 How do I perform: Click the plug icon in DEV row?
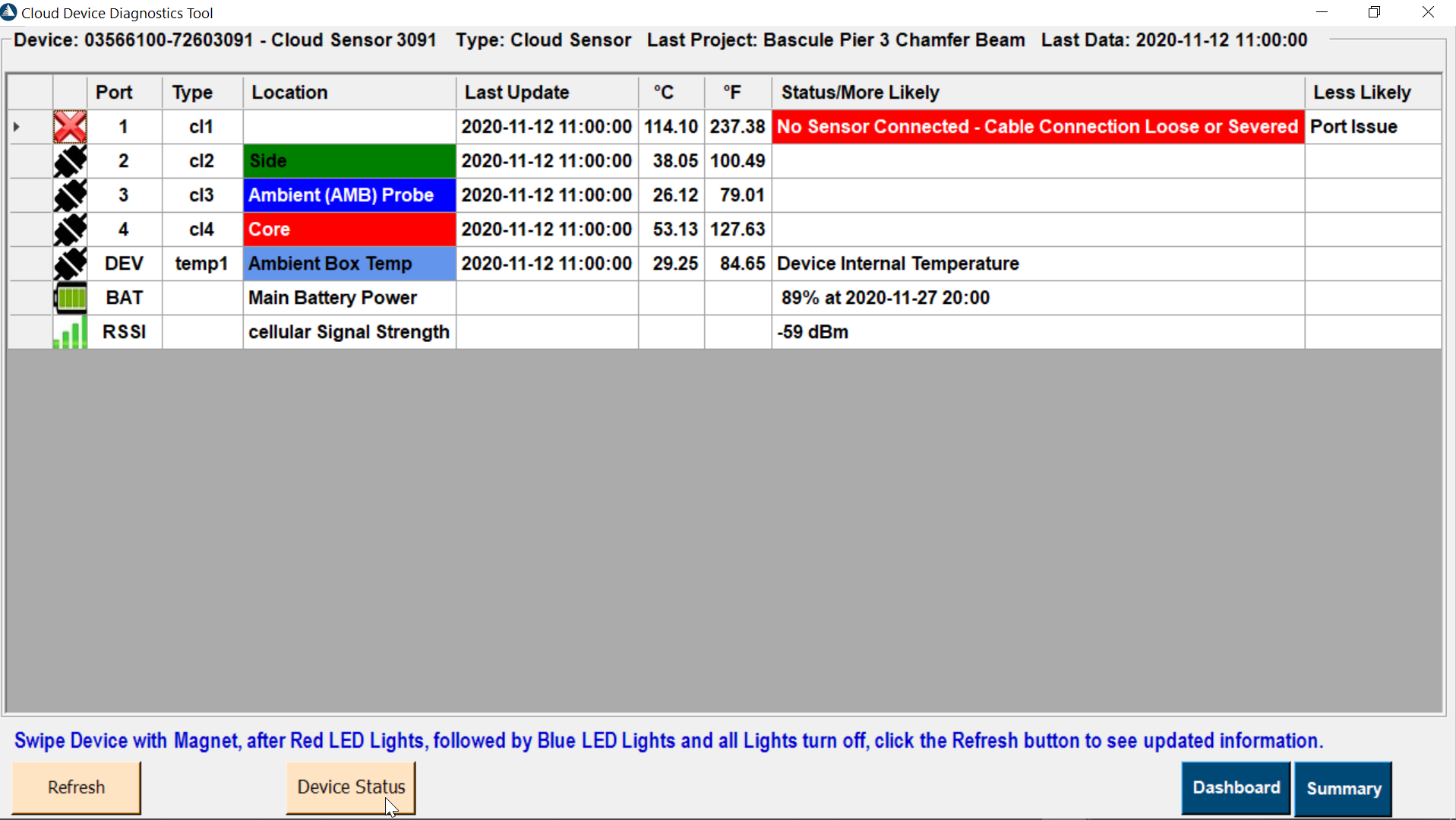click(x=70, y=264)
